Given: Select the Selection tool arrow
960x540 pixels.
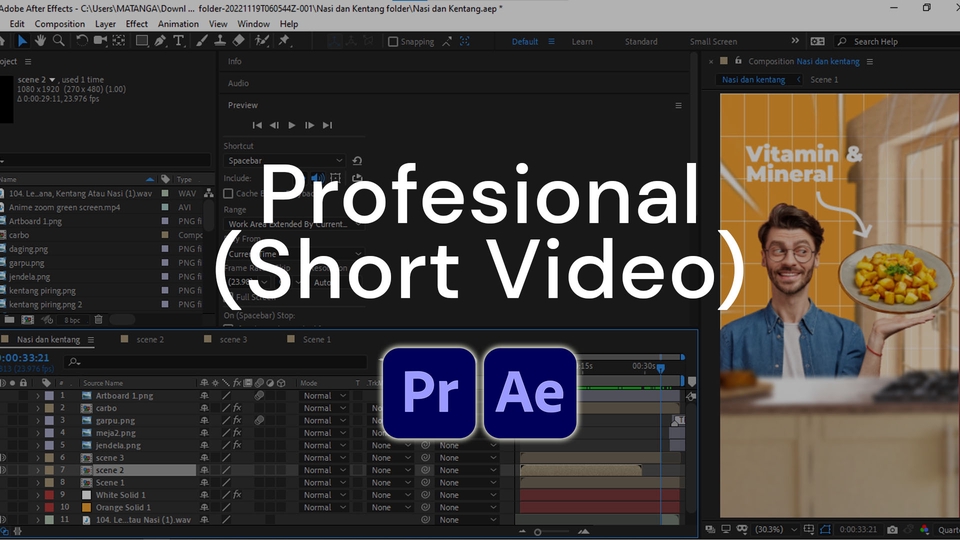Looking at the screenshot, I should 22,41.
